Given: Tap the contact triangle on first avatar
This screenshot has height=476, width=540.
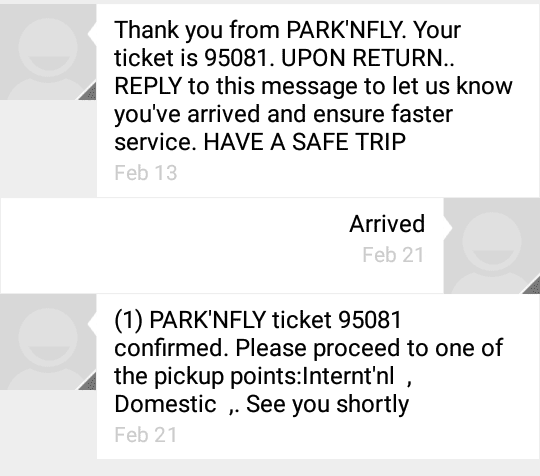Looking at the screenshot, I should (87, 92).
